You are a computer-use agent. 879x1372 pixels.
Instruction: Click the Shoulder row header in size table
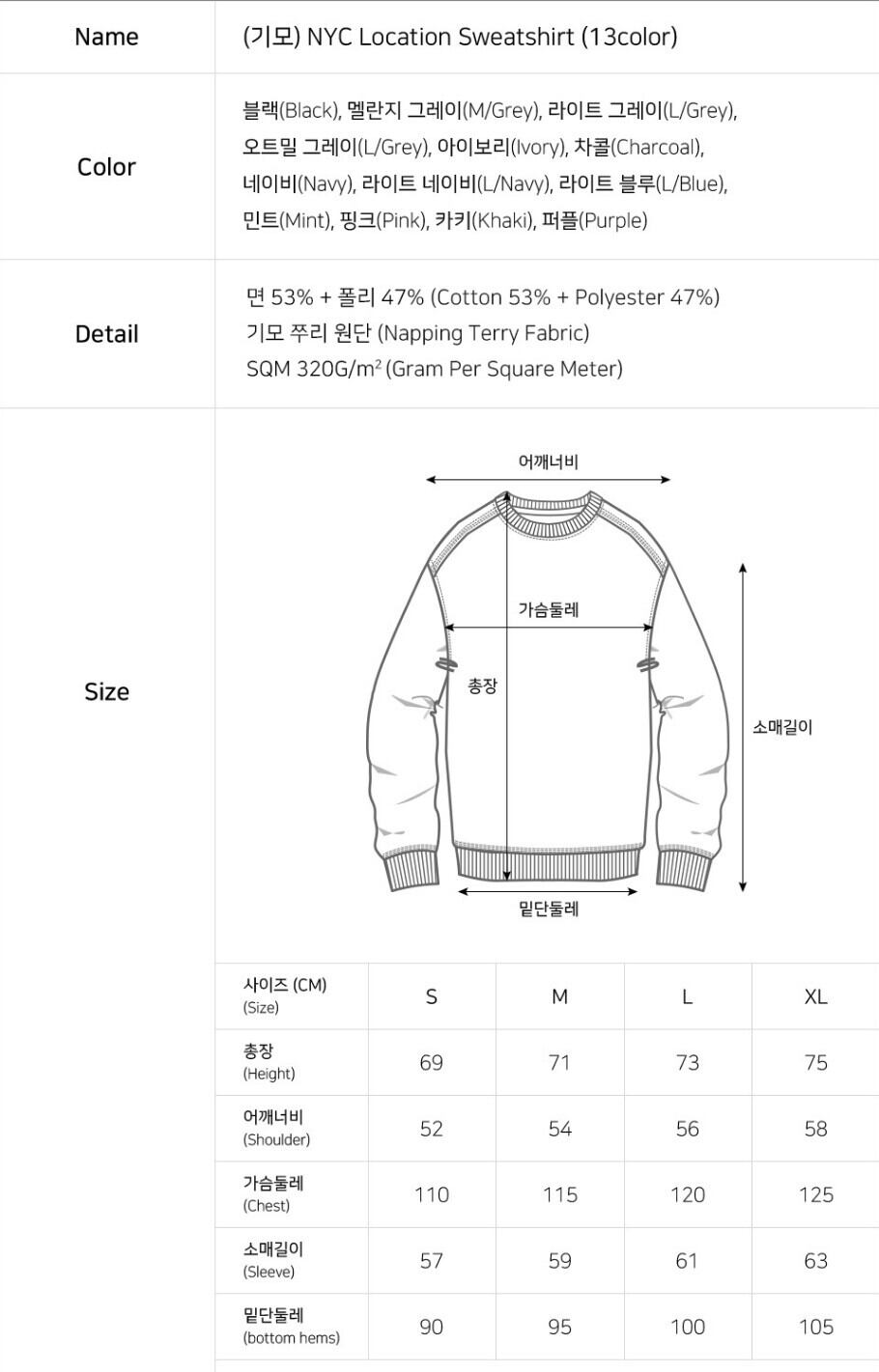click(x=276, y=1128)
